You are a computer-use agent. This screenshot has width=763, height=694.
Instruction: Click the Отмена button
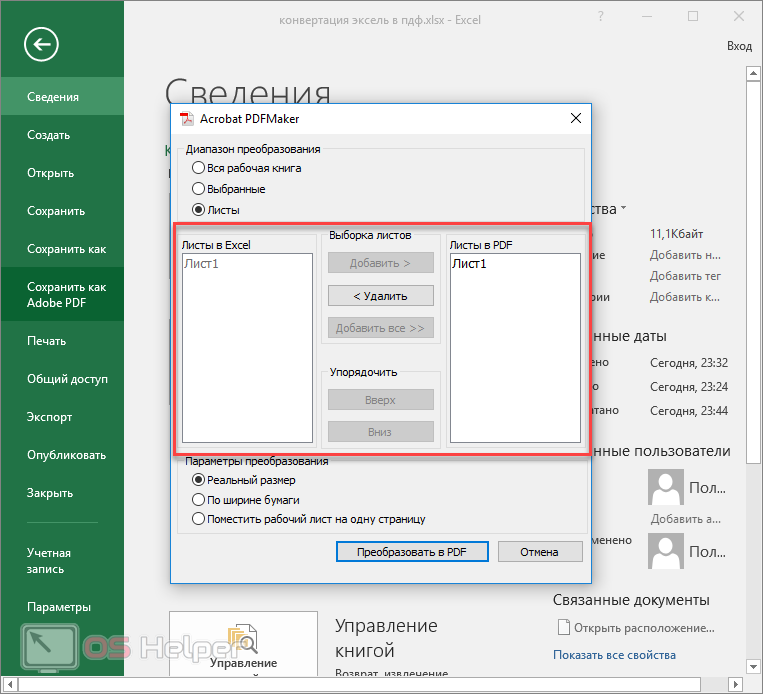click(540, 551)
